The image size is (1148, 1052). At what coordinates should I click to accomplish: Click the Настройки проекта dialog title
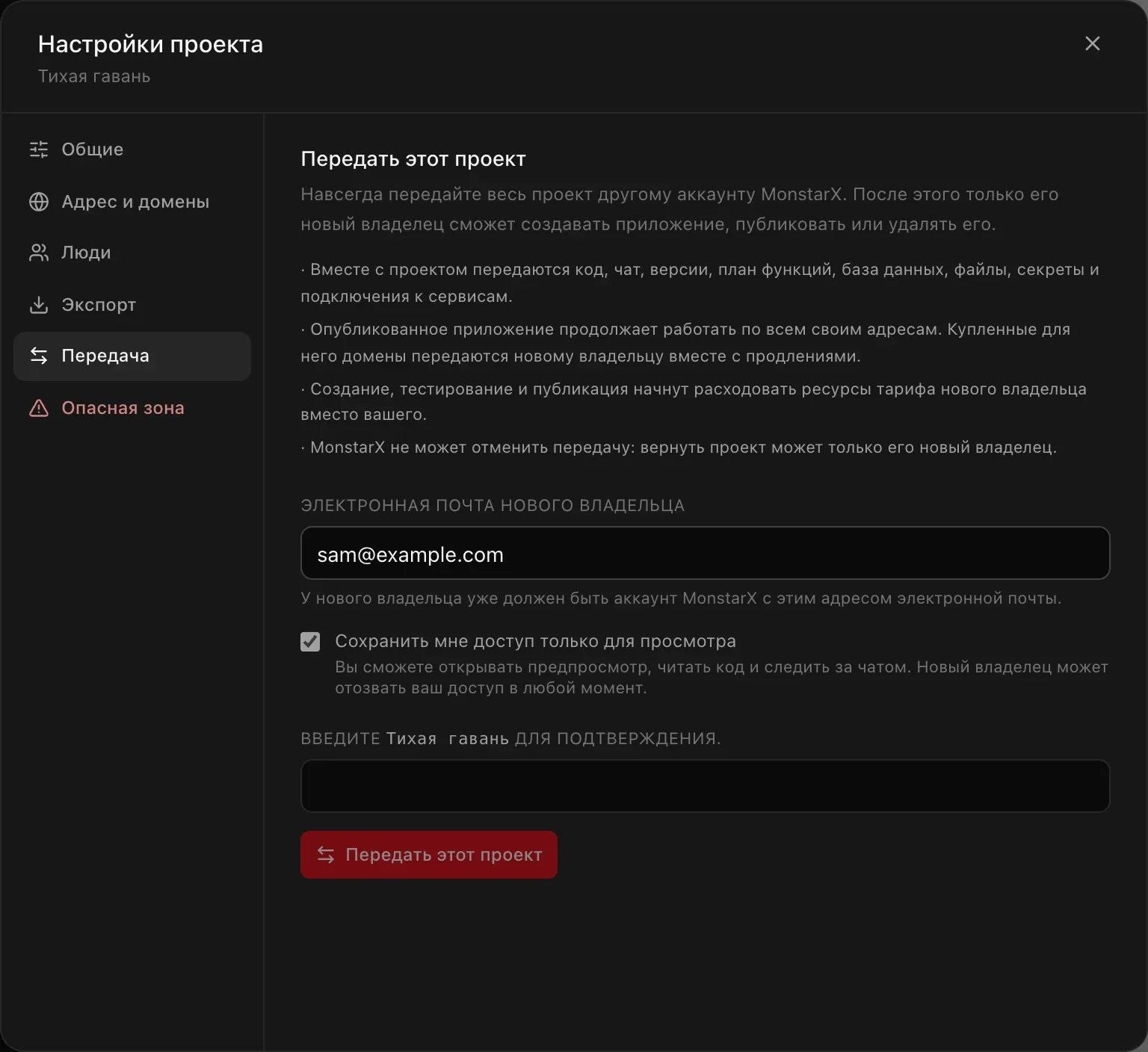coord(150,45)
